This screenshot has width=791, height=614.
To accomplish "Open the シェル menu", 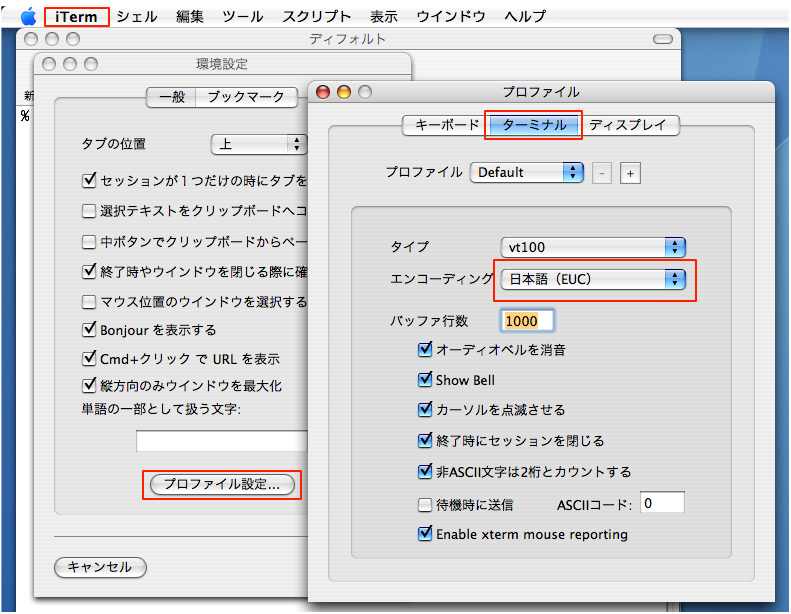I will pos(137,17).
